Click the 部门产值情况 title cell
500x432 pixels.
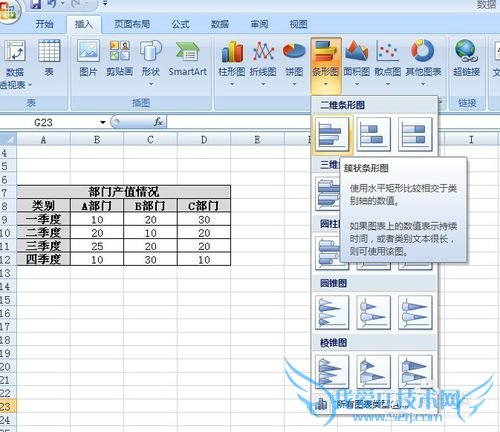click(123, 192)
